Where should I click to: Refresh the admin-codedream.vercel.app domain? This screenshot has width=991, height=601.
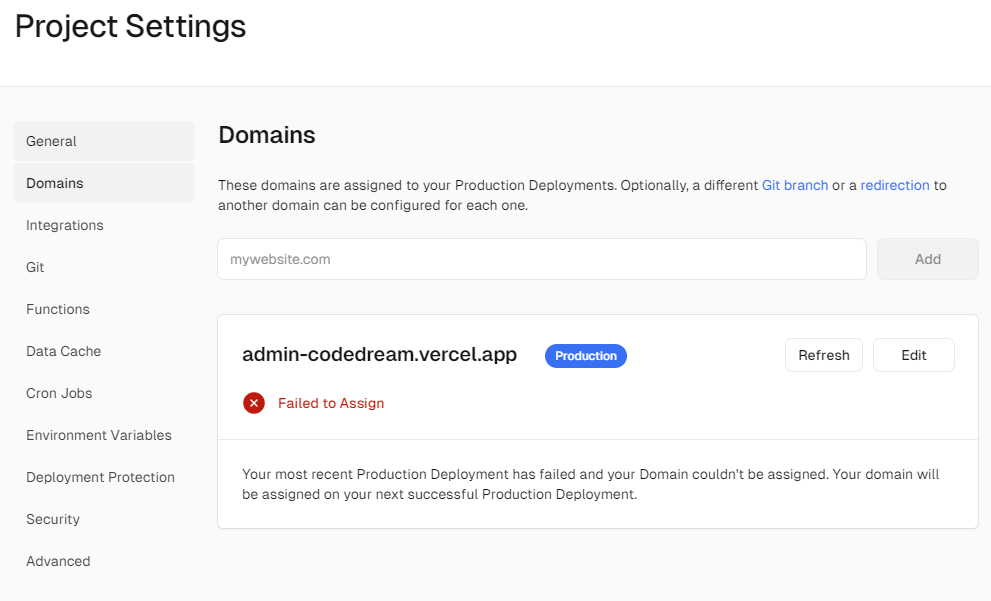[824, 355]
